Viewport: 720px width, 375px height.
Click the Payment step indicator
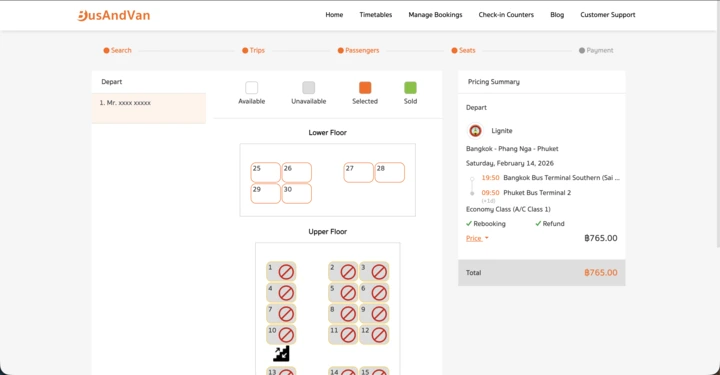point(596,50)
